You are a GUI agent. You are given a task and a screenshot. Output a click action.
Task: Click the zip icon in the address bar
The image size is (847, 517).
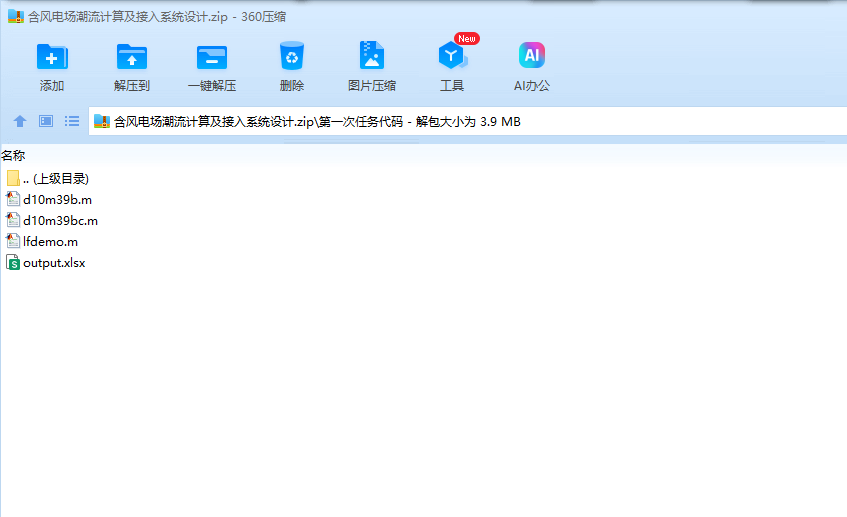102,121
